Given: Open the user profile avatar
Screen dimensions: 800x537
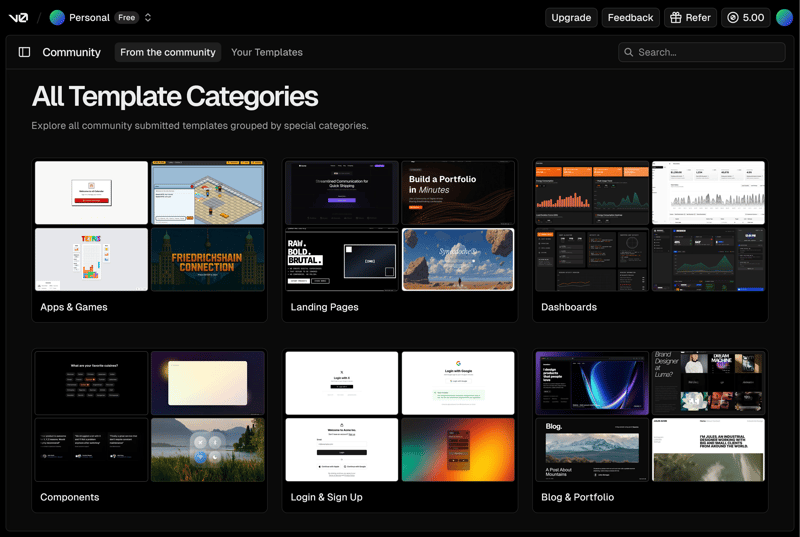Looking at the screenshot, I should pyautogui.click(x=784, y=17).
